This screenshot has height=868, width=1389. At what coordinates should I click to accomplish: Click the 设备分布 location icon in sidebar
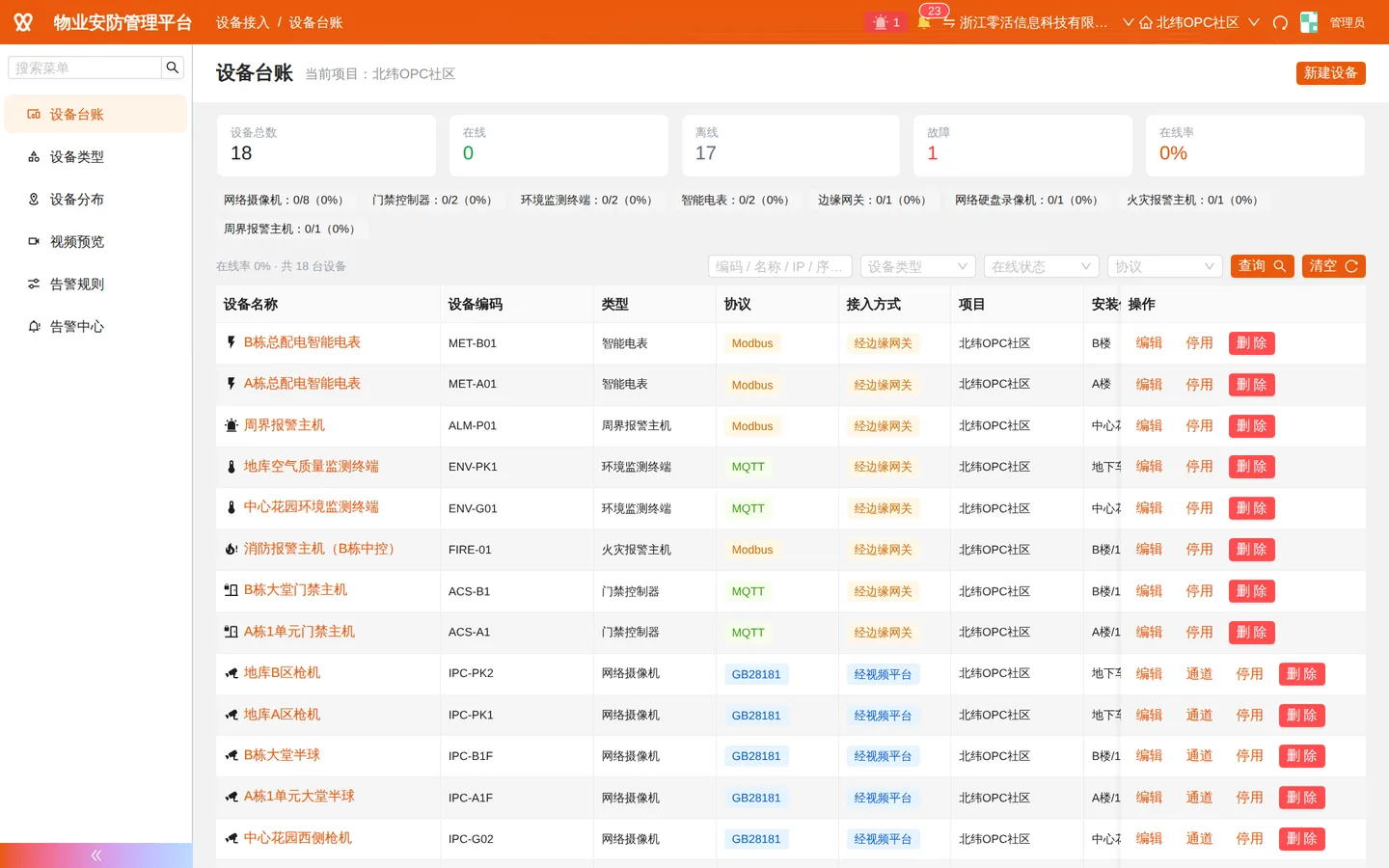(x=34, y=200)
